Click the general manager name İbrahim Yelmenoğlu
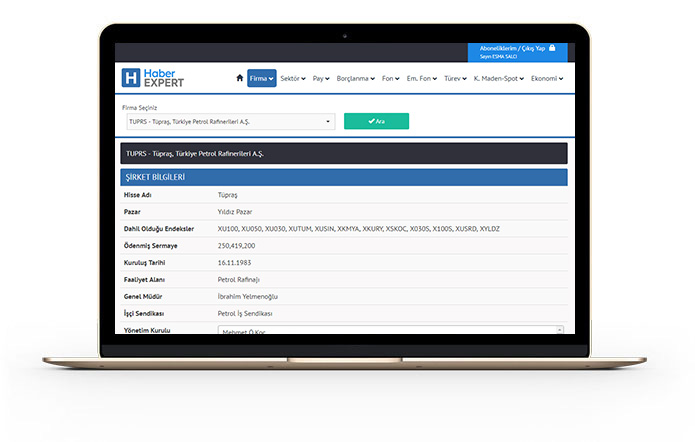This screenshot has width=695, height=442. click(x=248, y=297)
